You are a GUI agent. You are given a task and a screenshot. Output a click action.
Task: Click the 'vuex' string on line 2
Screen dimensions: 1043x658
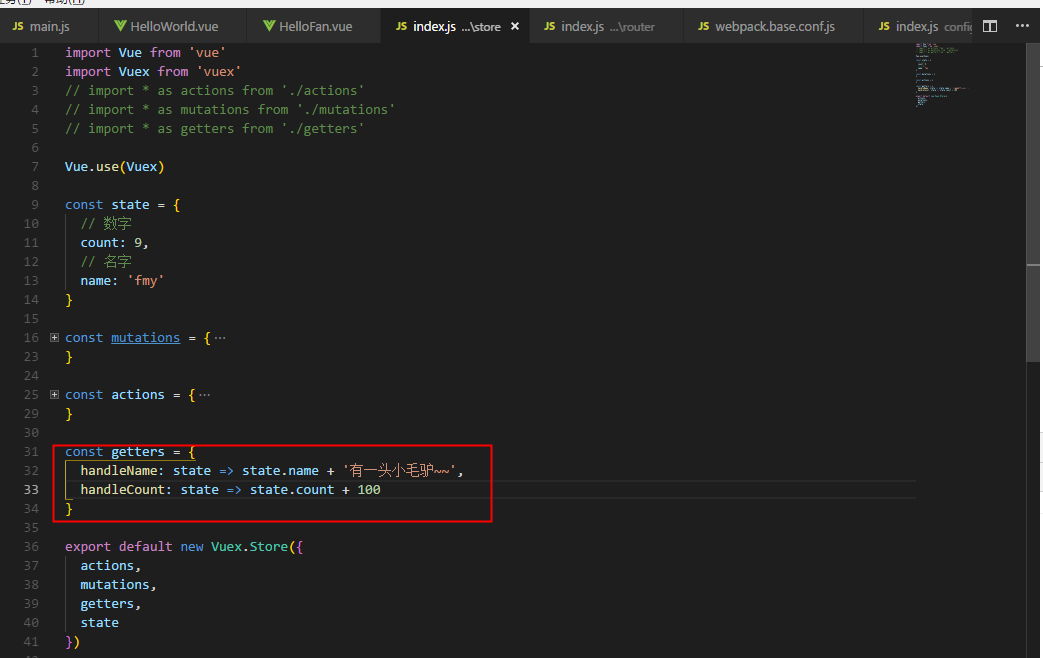coord(219,72)
